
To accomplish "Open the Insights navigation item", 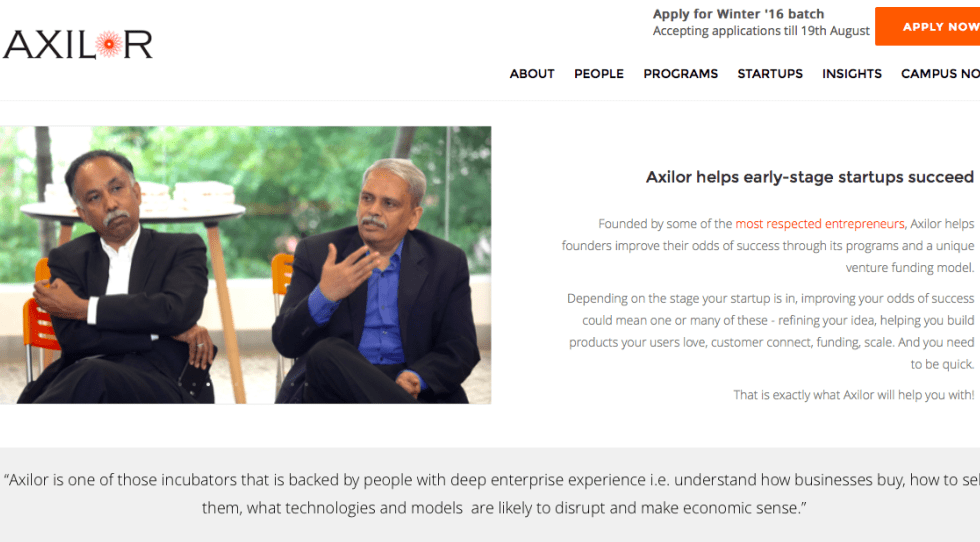I will click(x=852, y=74).
